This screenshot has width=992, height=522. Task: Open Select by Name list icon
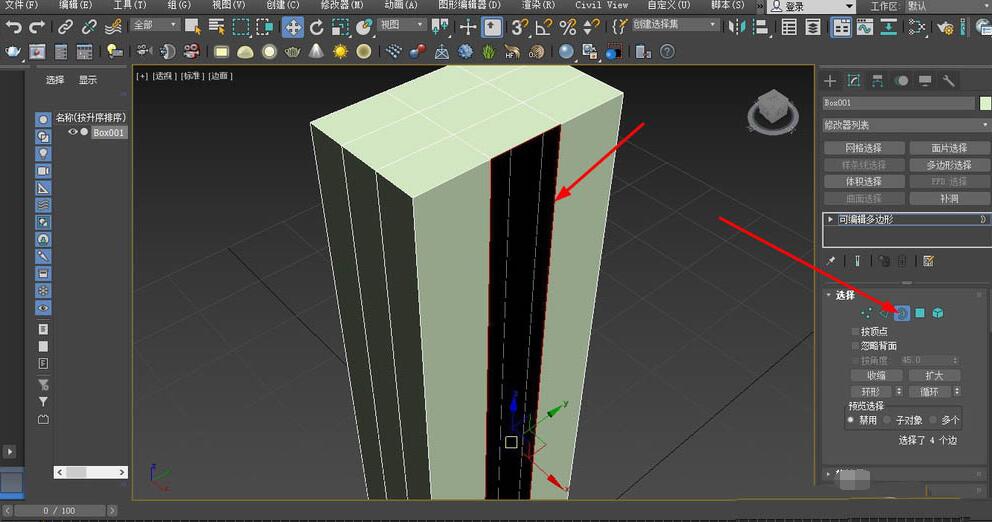[x=217, y=27]
